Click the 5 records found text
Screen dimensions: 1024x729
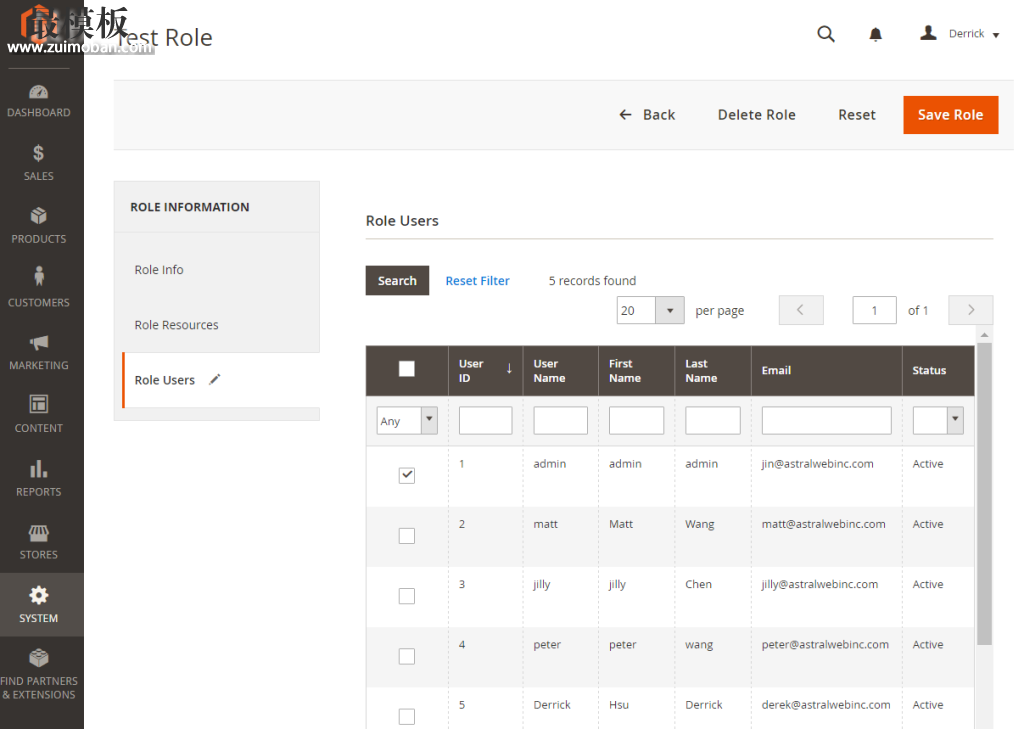tap(592, 280)
